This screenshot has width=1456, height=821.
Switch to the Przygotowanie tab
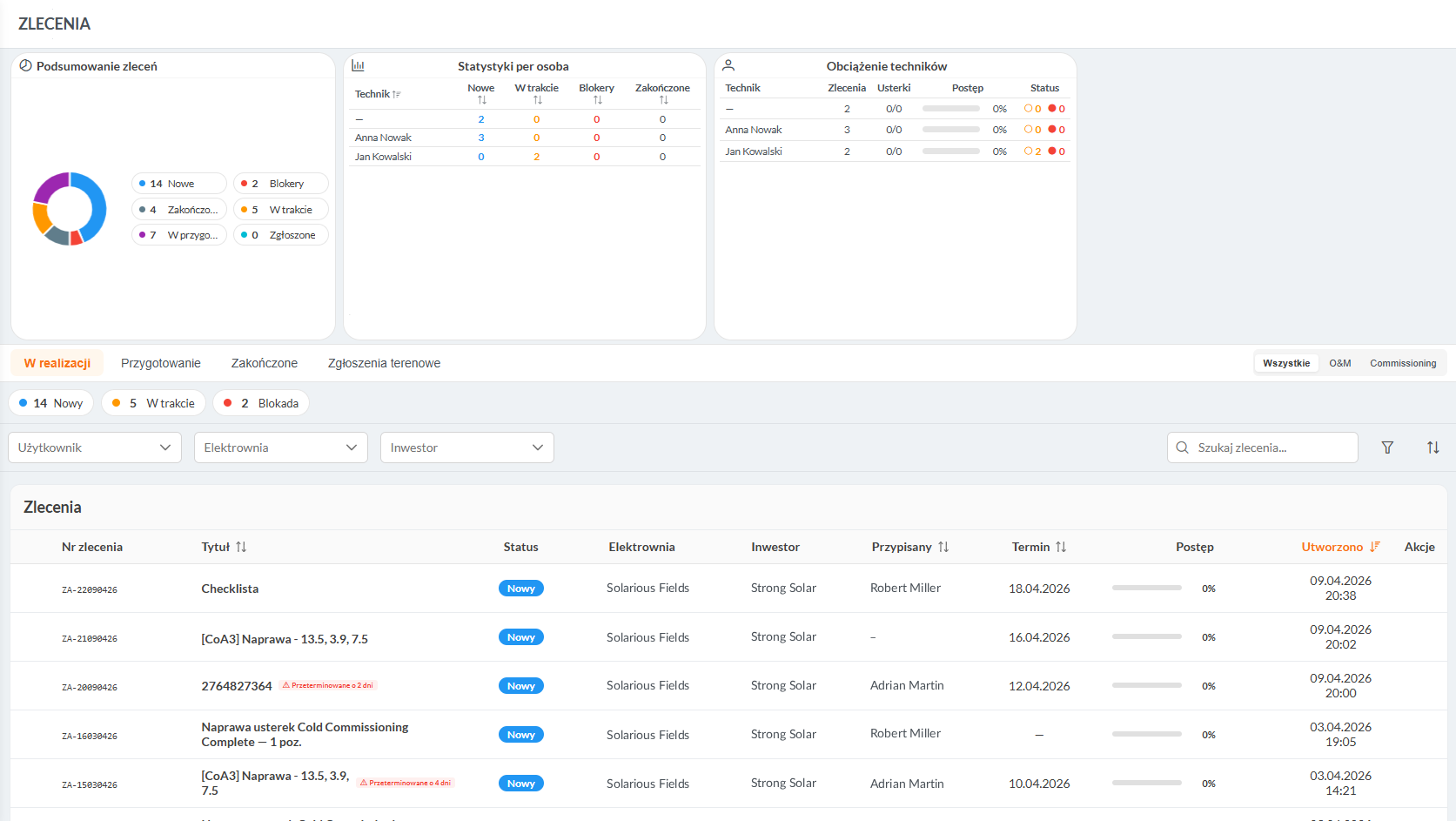point(160,363)
